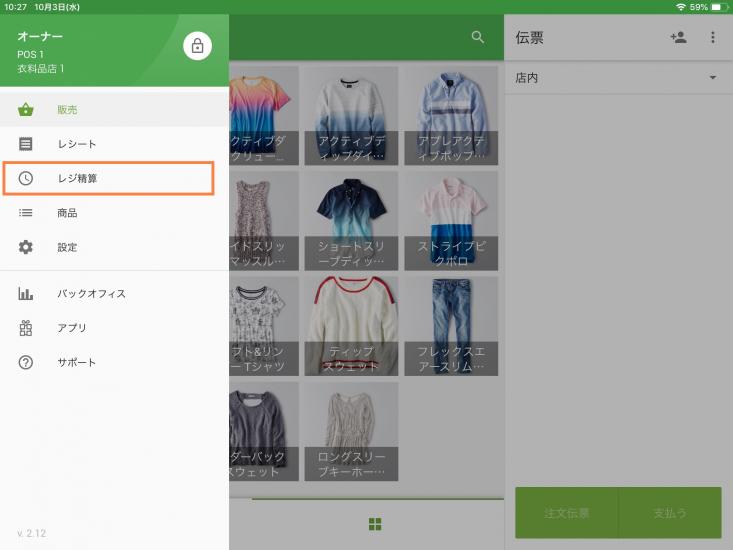Open the search magnifier icon
Screen dimensions: 733x550
[x=478, y=37]
